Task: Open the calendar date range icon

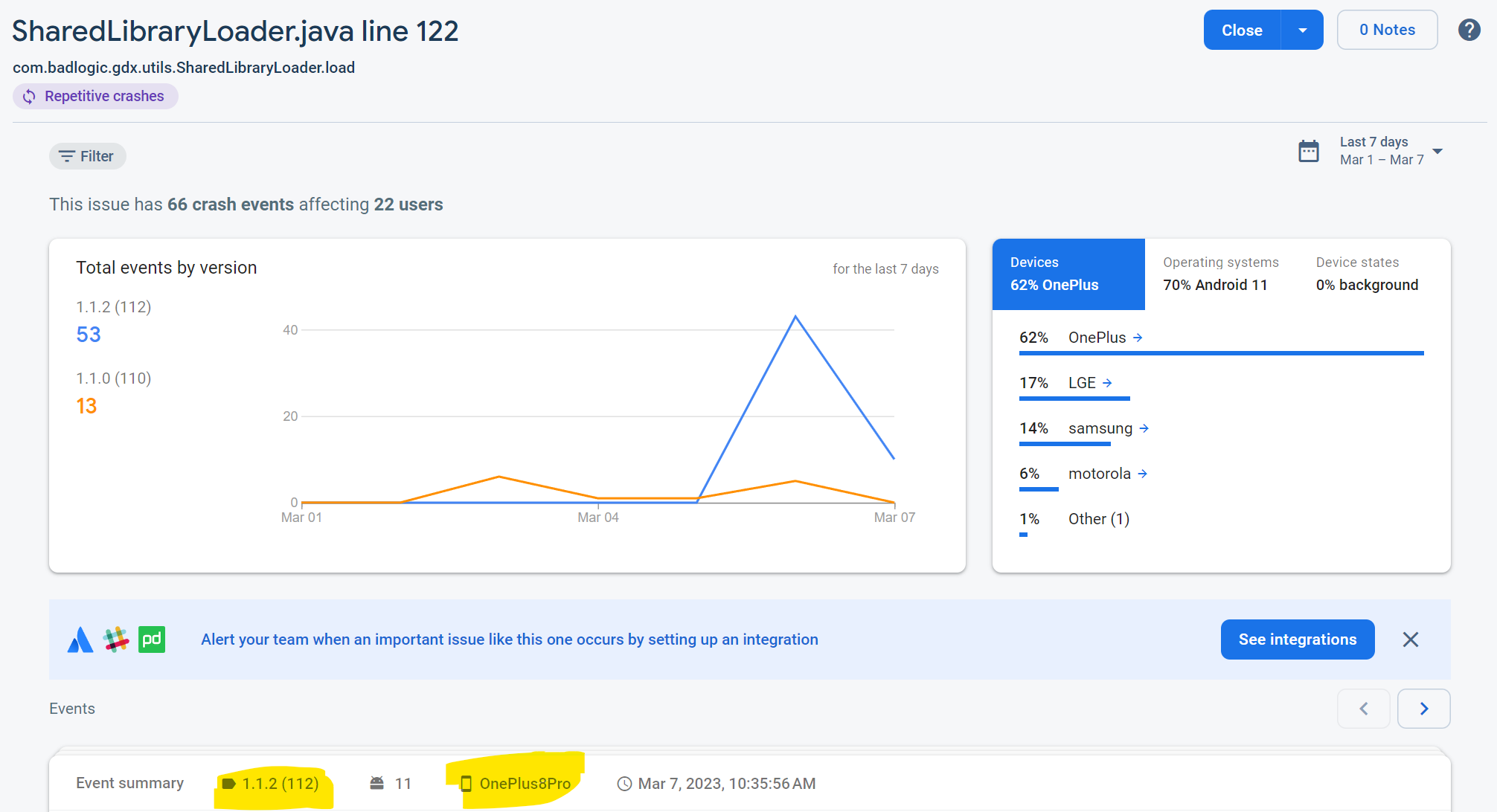Action: click(1308, 151)
